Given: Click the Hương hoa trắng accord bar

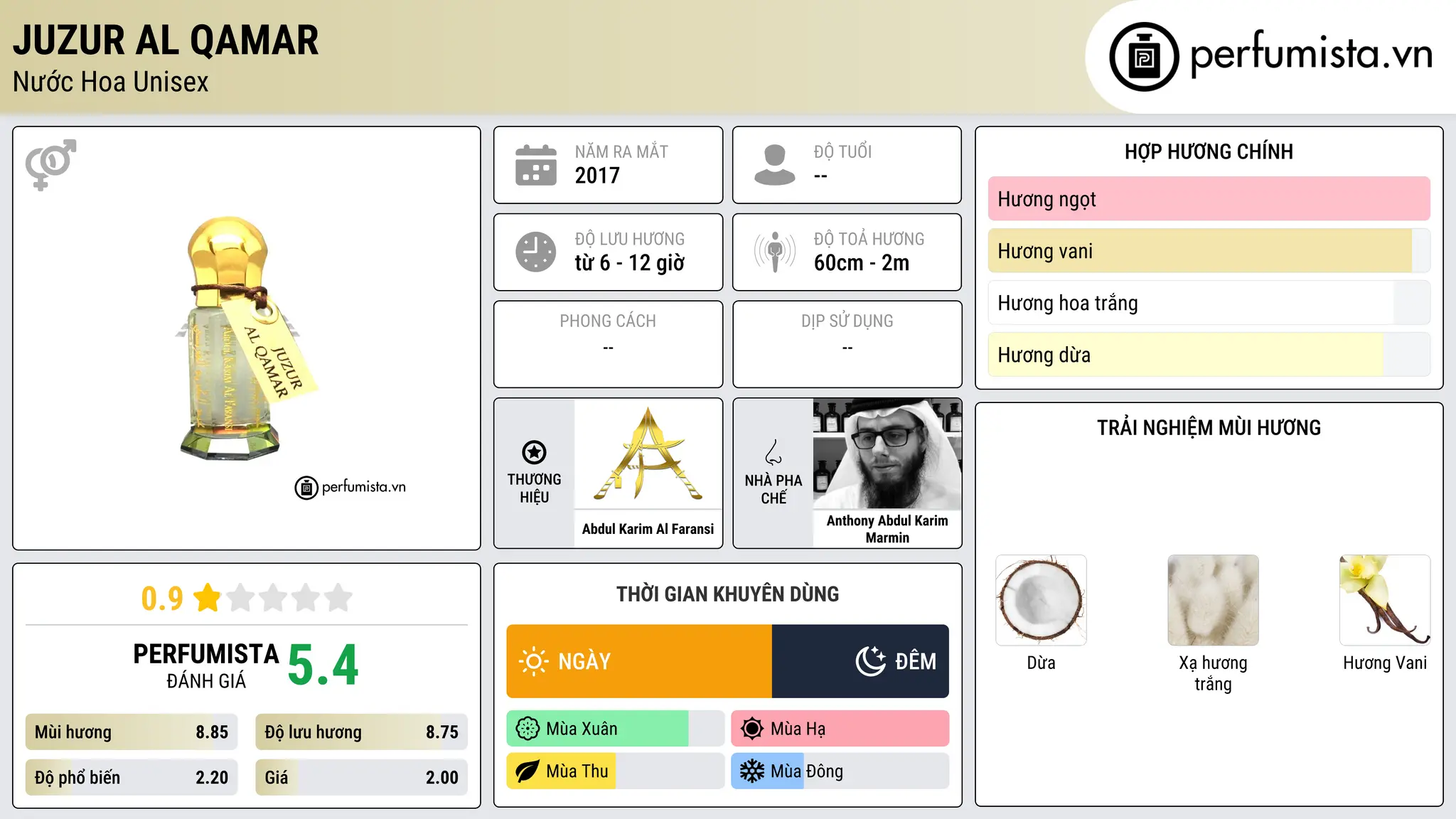Looking at the screenshot, I should tap(1209, 303).
